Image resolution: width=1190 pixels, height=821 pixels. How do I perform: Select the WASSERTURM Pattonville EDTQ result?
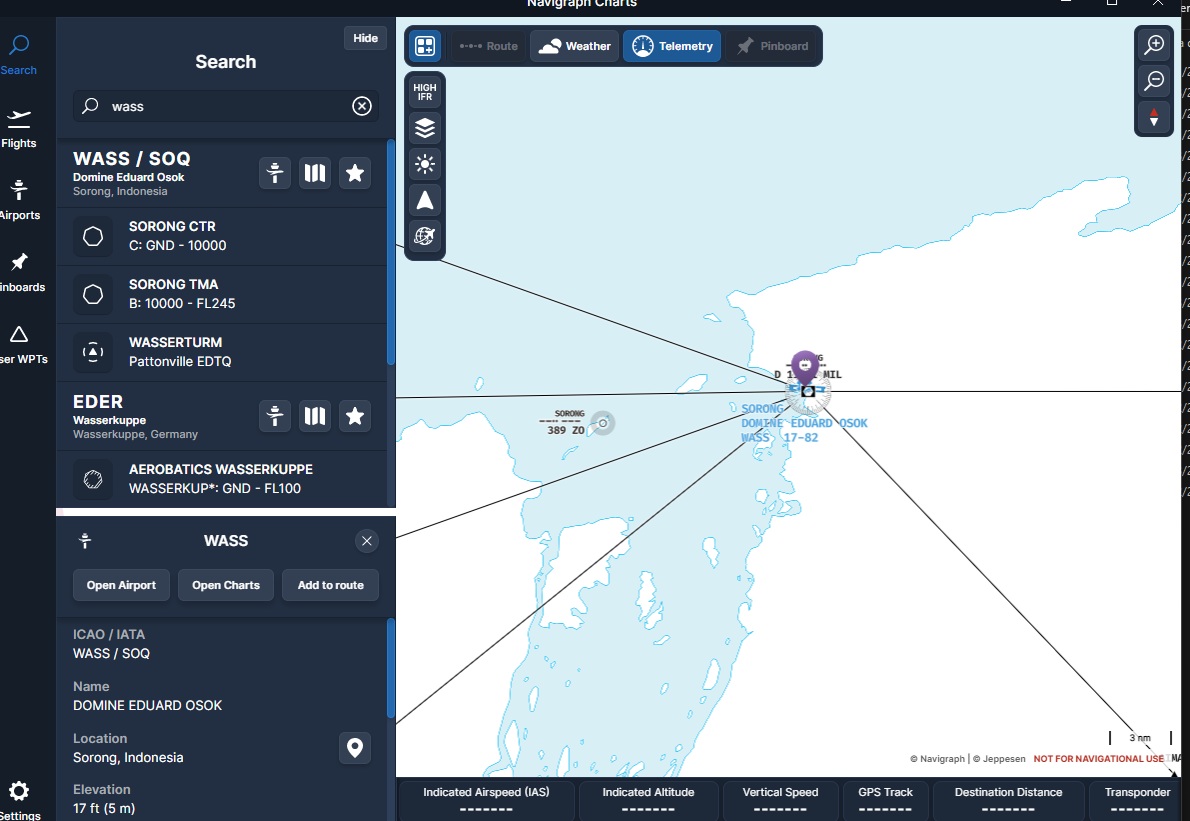[x=222, y=352]
